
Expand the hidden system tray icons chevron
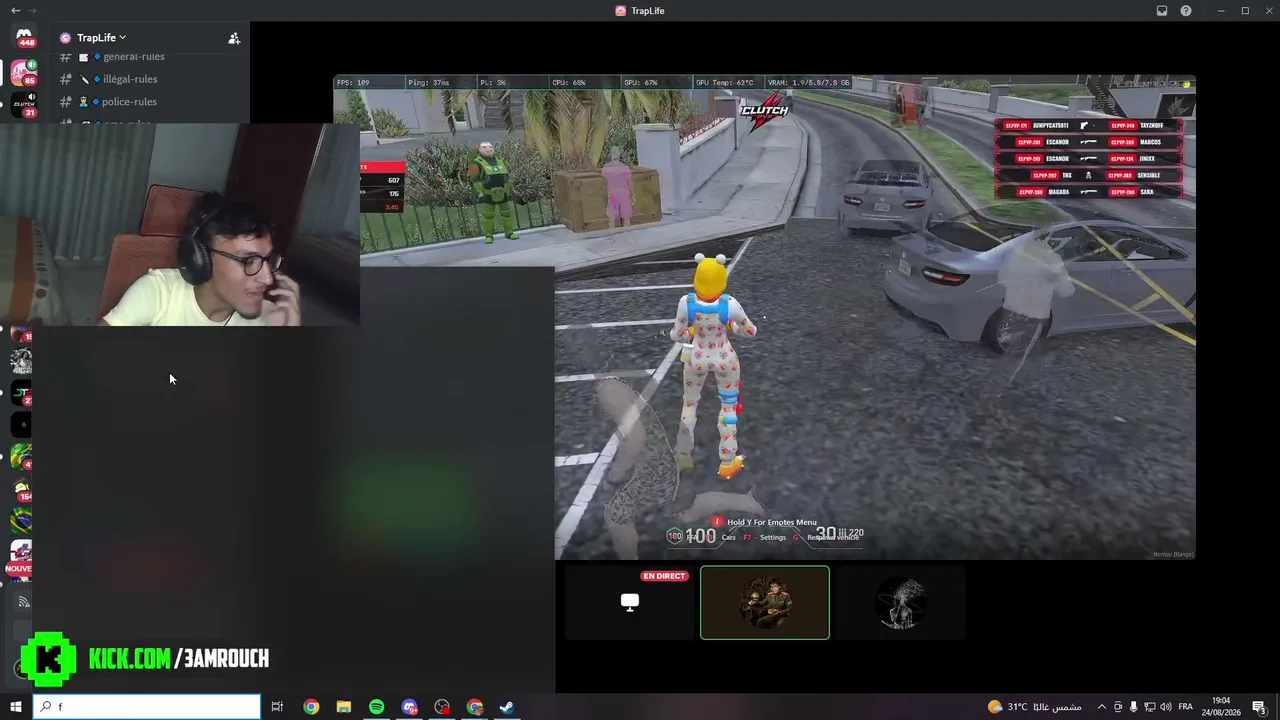click(1102, 707)
